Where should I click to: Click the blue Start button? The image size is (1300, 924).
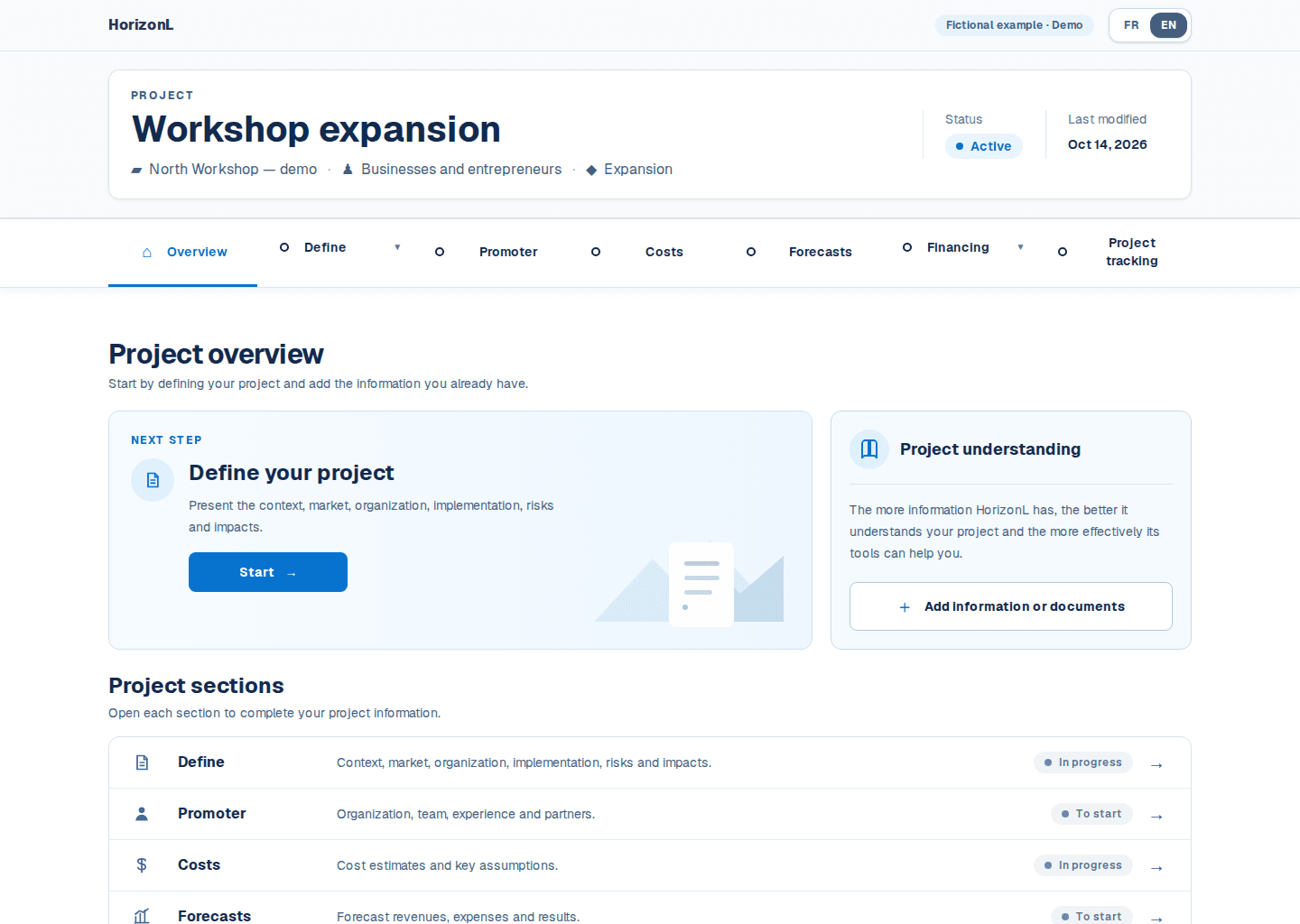[268, 572]
